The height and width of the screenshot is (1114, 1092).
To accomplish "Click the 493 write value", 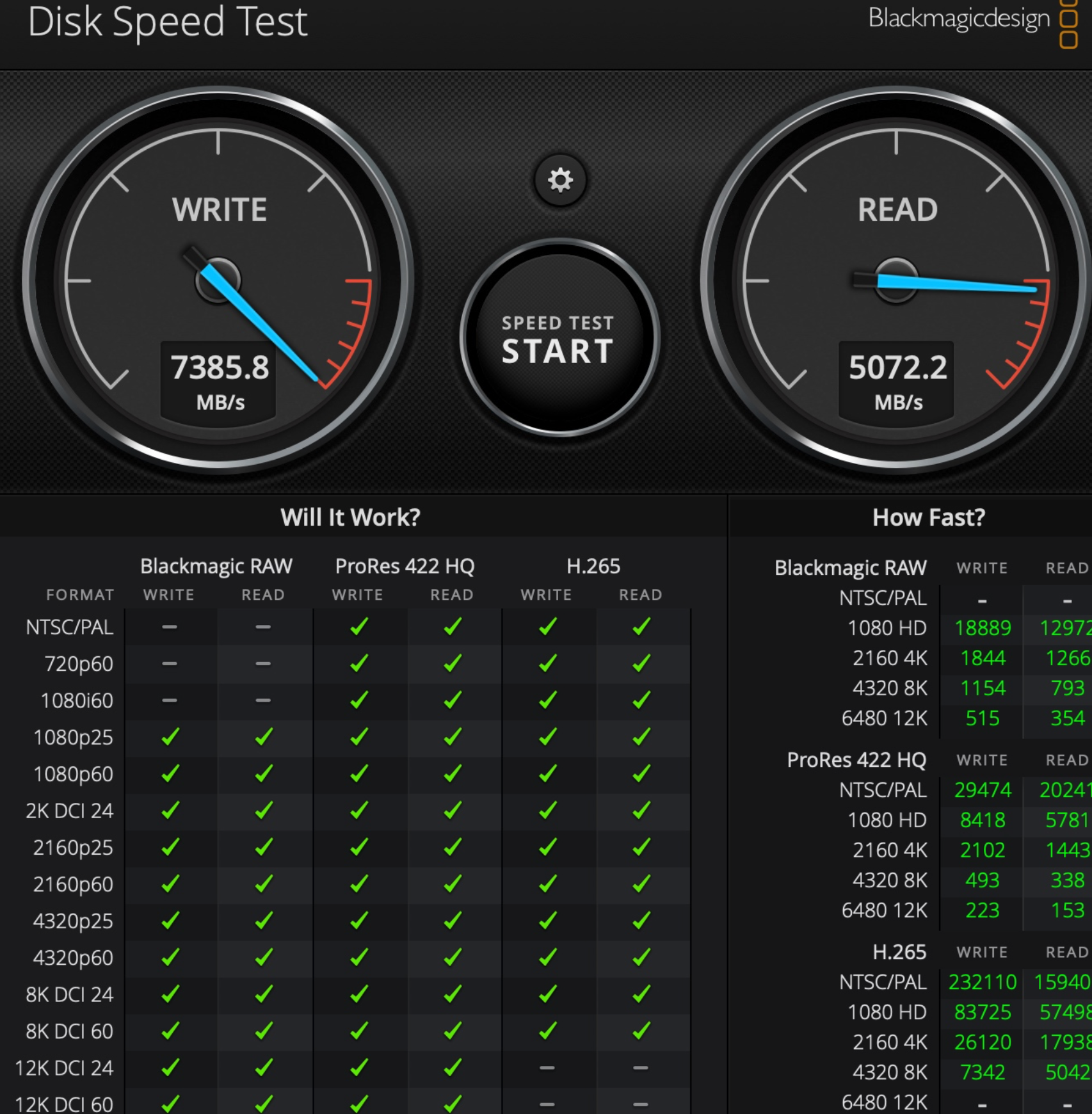I will tap(983, 880).
